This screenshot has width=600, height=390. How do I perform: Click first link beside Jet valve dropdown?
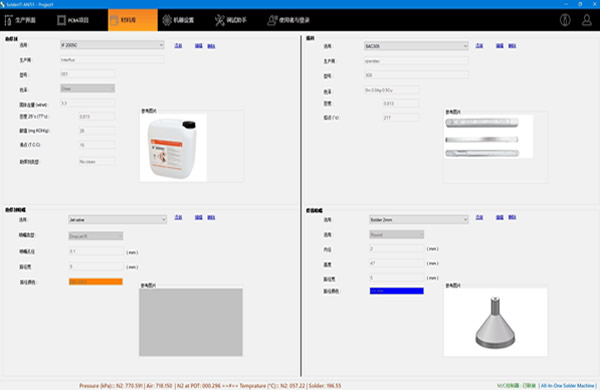[x=178, y=217]
